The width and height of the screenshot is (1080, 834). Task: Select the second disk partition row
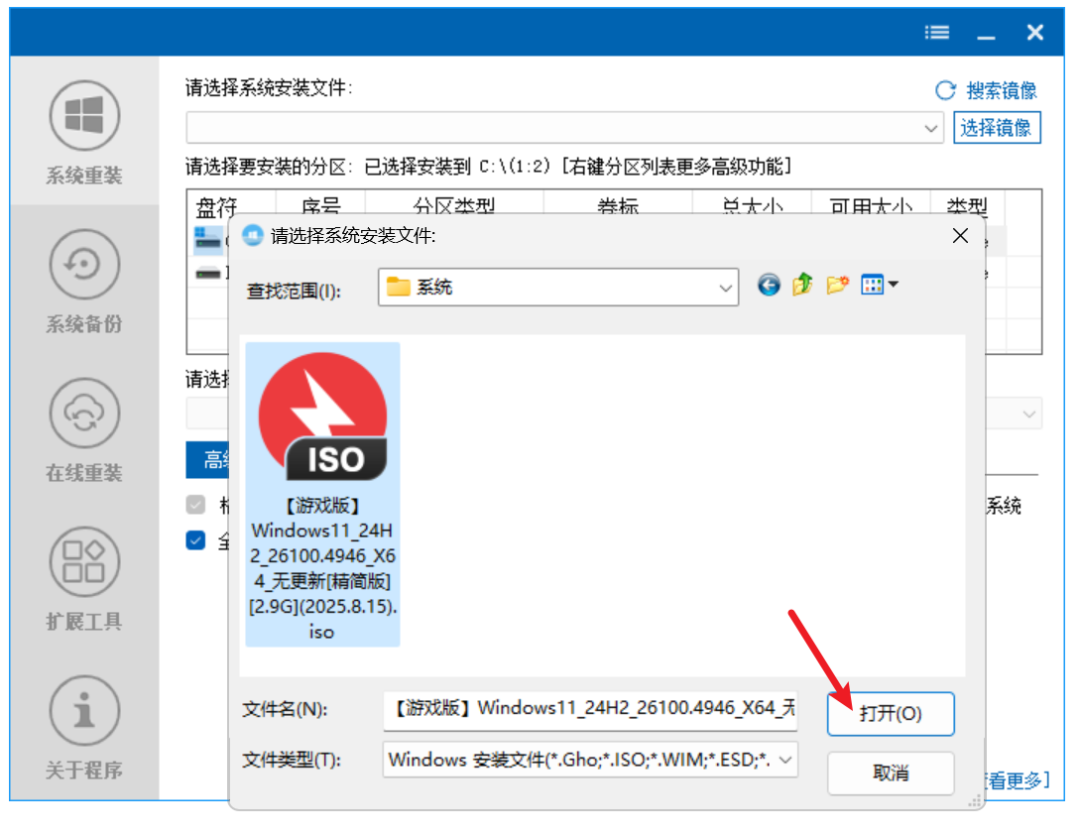tap(208, 273)
